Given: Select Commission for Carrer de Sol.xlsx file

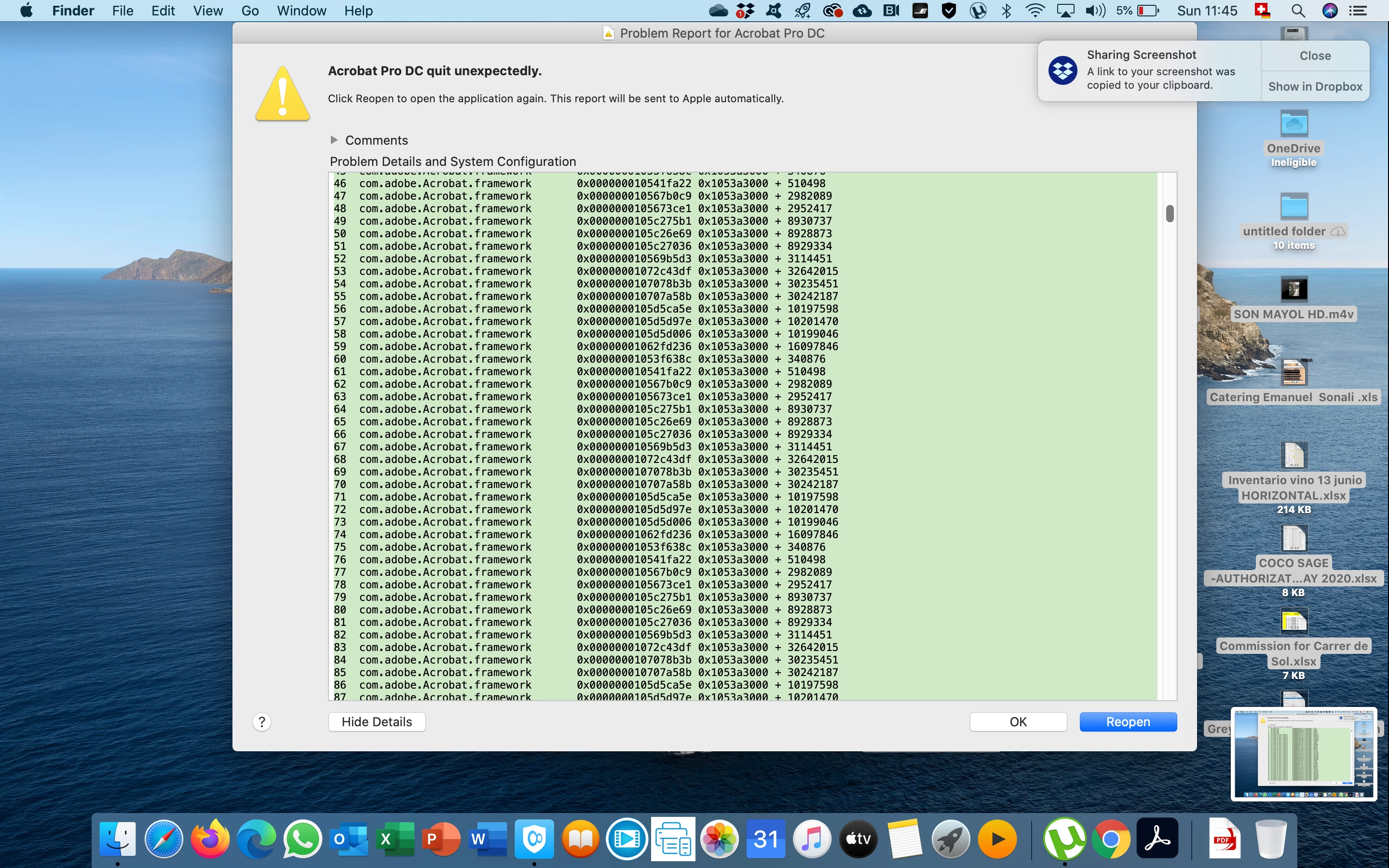Looking at the screenshot, I should pyautogui.click(x=1294, y=644).
